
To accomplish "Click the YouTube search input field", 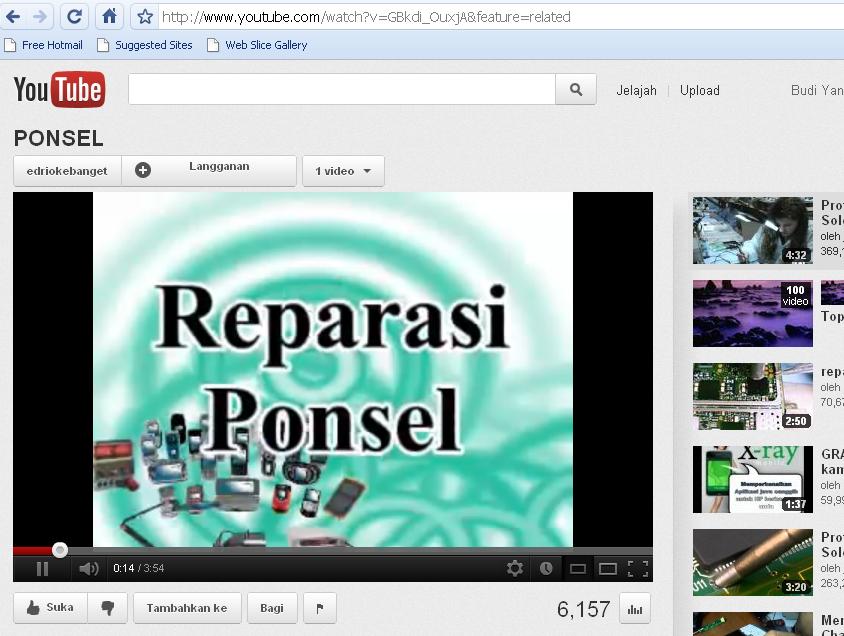I will [342, 89].
